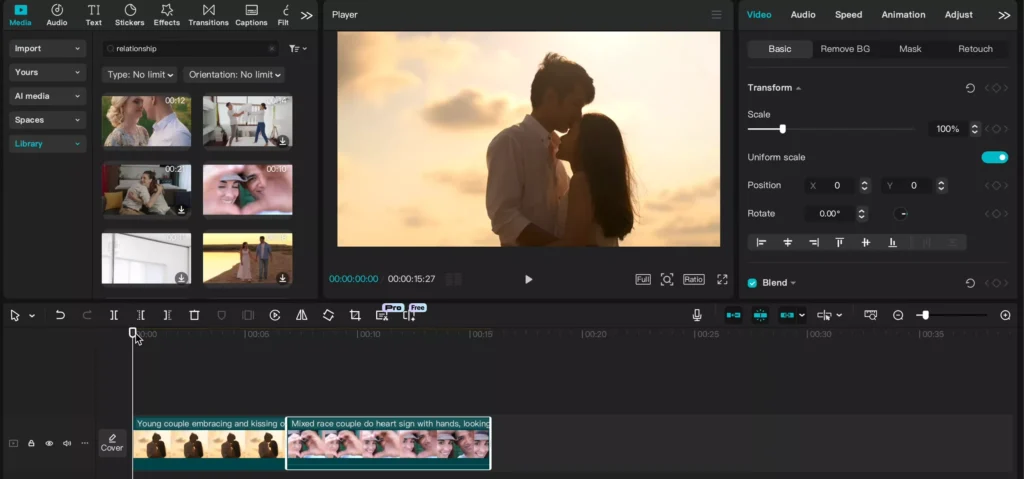This screenshot has height=479, width=1024.
Task: Click the Full quality button
Action: click(643, 279)
